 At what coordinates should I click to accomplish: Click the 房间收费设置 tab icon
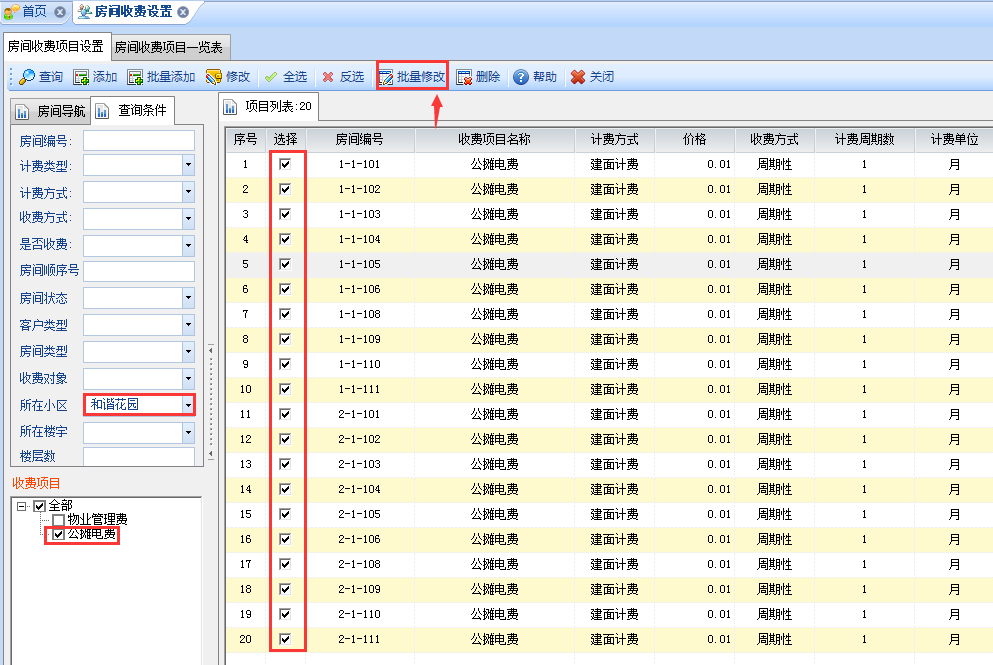pos(84,11)
